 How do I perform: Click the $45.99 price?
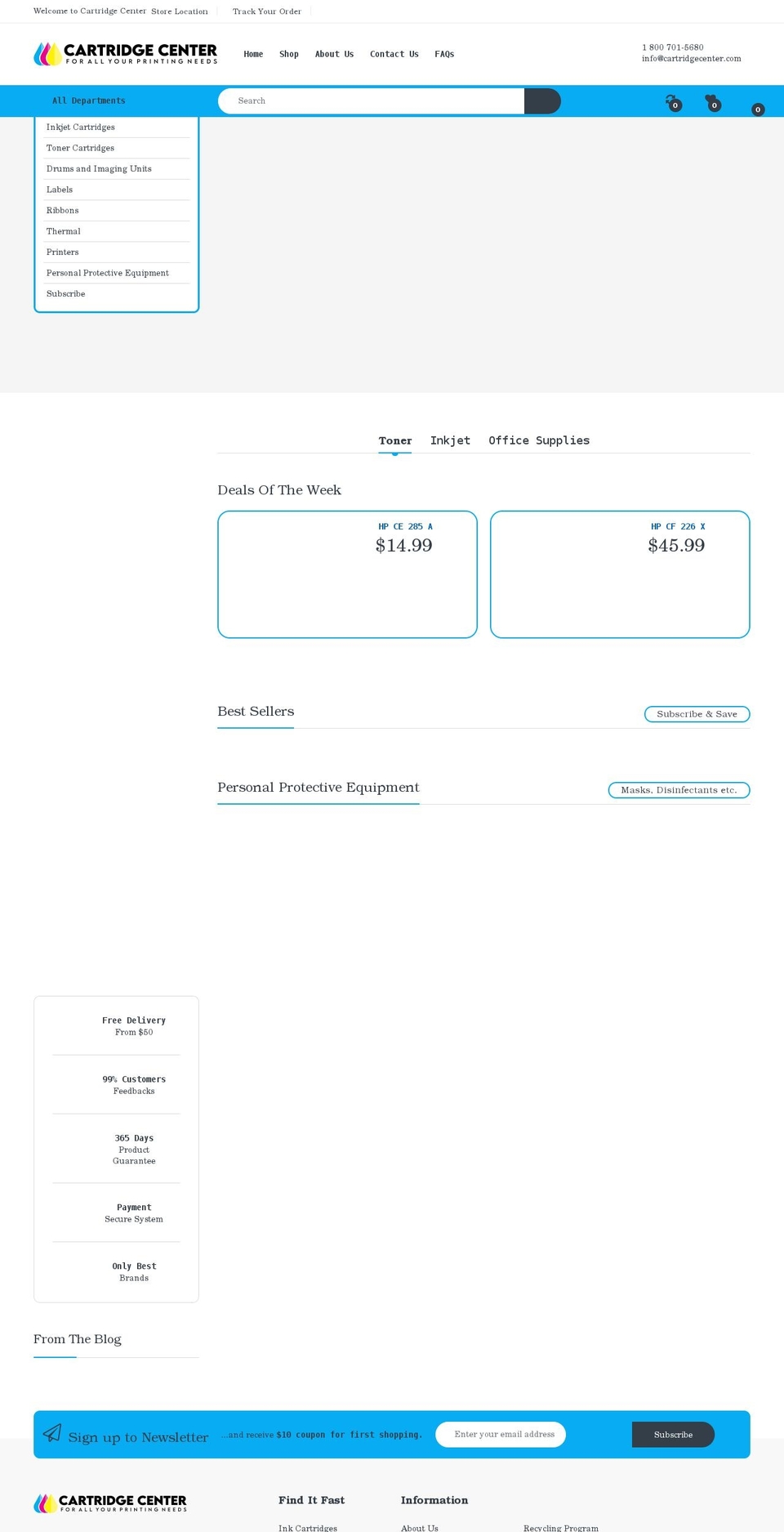pos(676,546)
